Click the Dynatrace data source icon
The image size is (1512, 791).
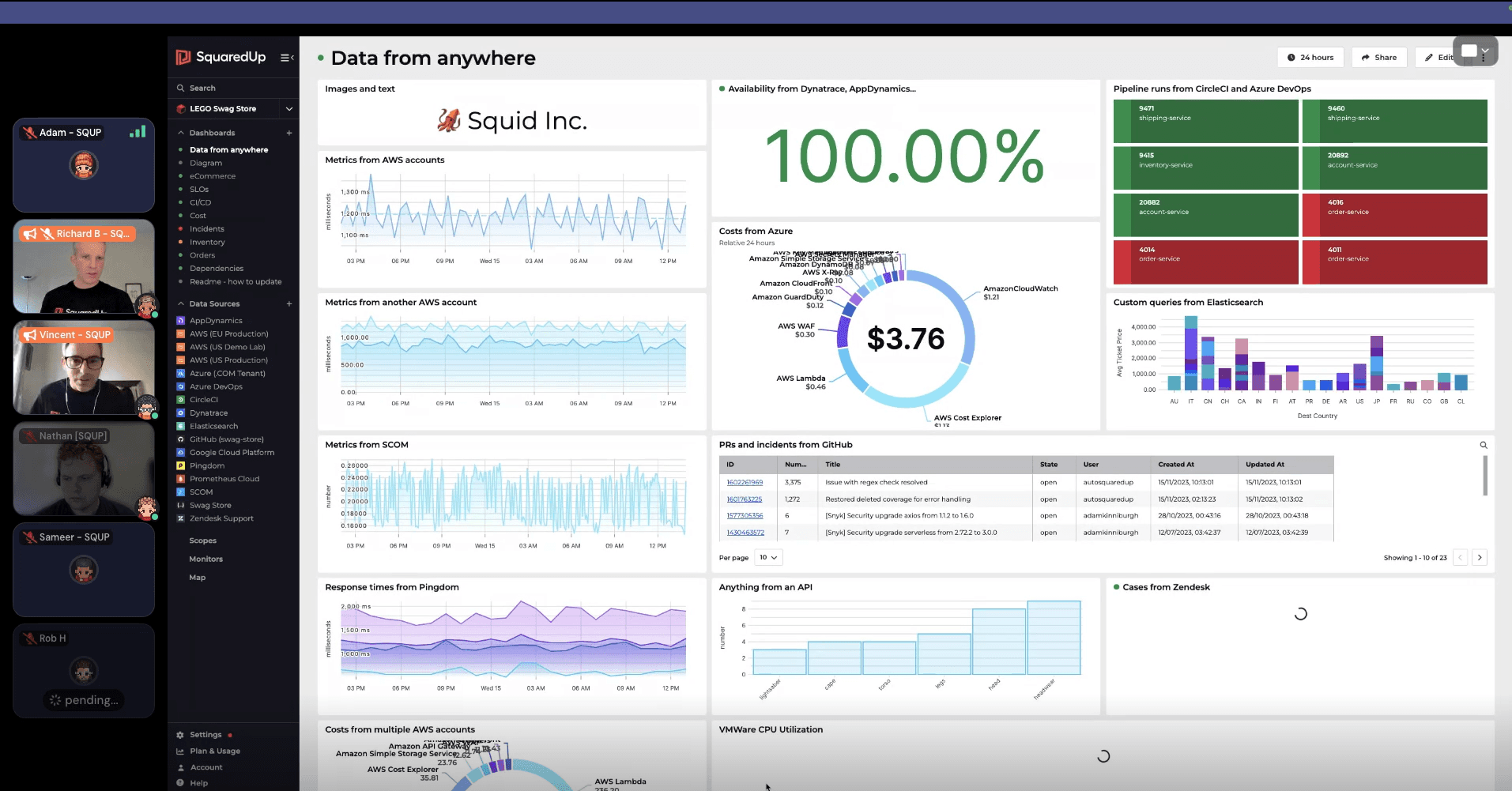coord(181,413)
